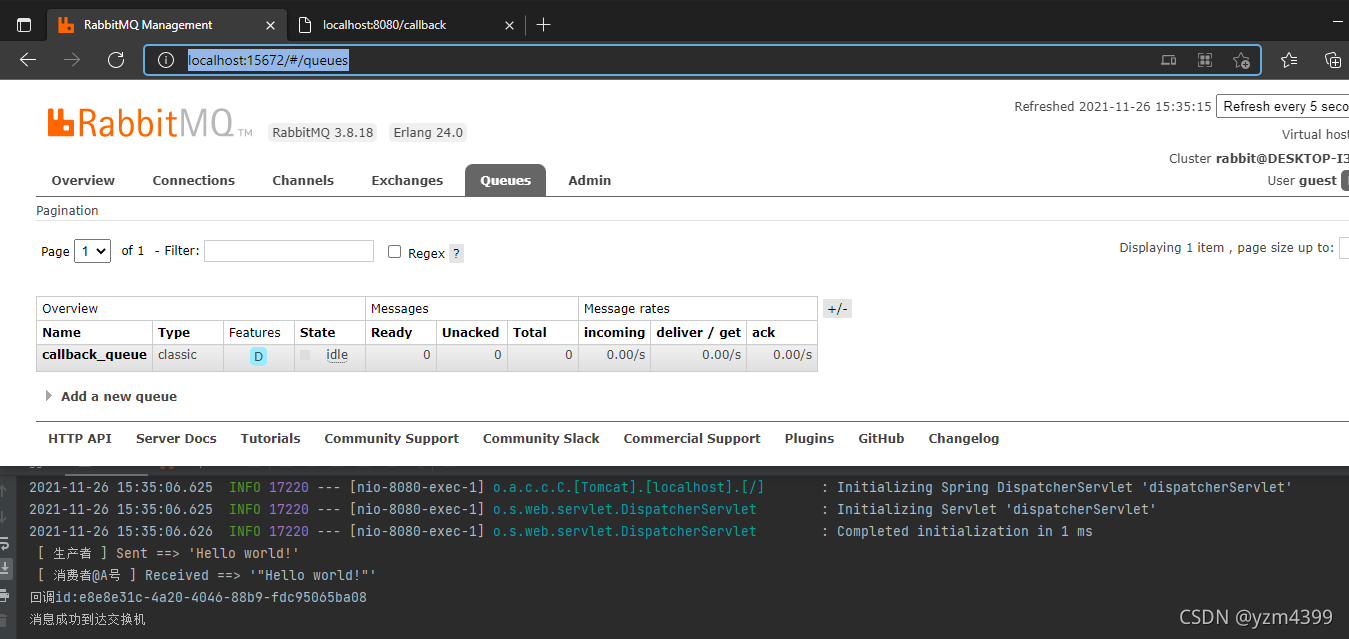Click the Filter input field
Viewport: 1349px width, 639px height.
pyautogui.click(x=289, y=251)
